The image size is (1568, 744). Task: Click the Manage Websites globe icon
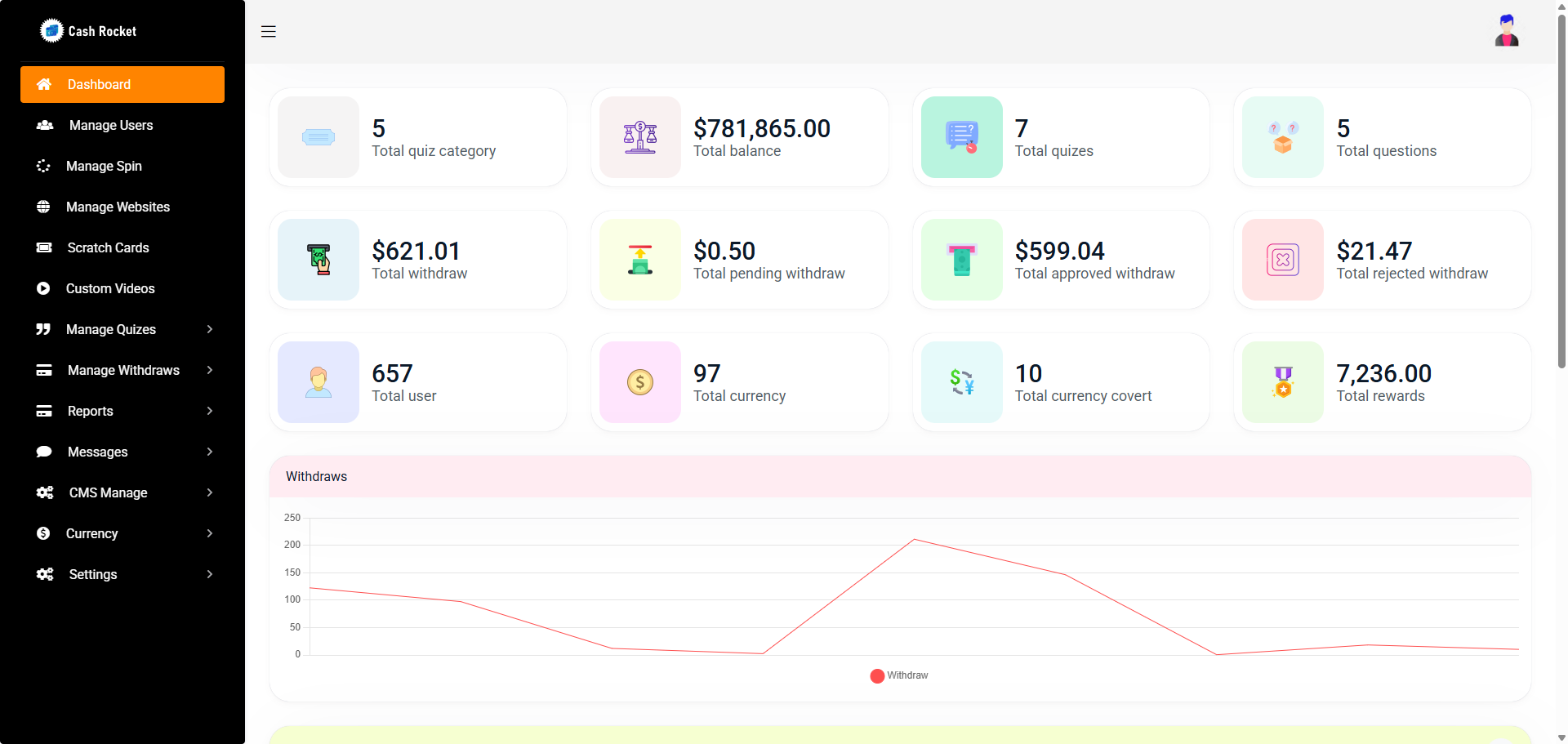click(43, 207)
